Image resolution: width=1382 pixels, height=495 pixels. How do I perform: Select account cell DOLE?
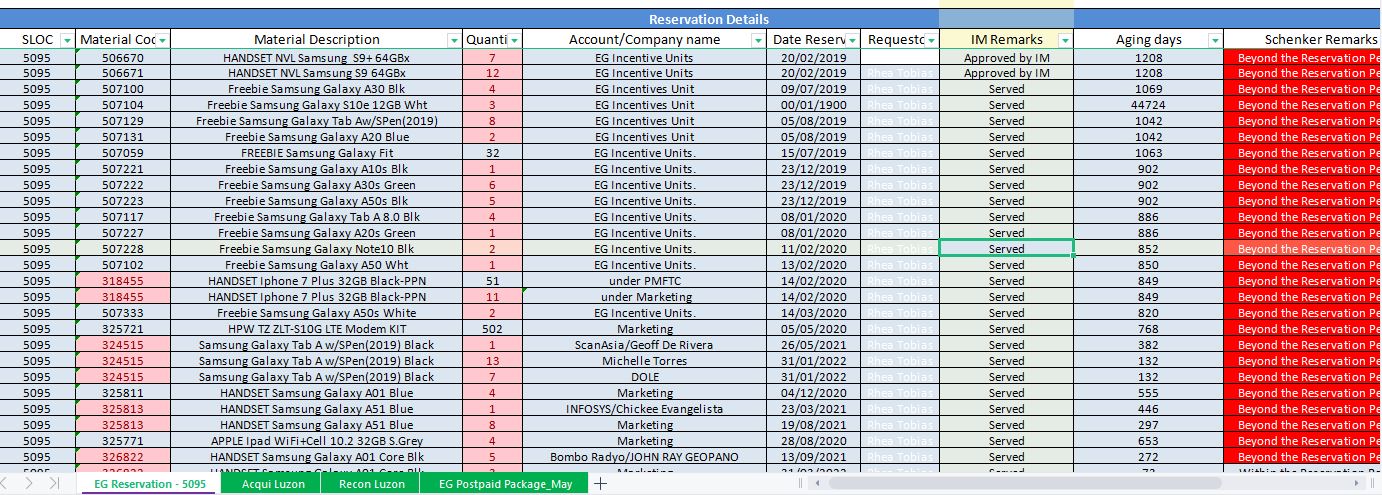click(645, 377)
